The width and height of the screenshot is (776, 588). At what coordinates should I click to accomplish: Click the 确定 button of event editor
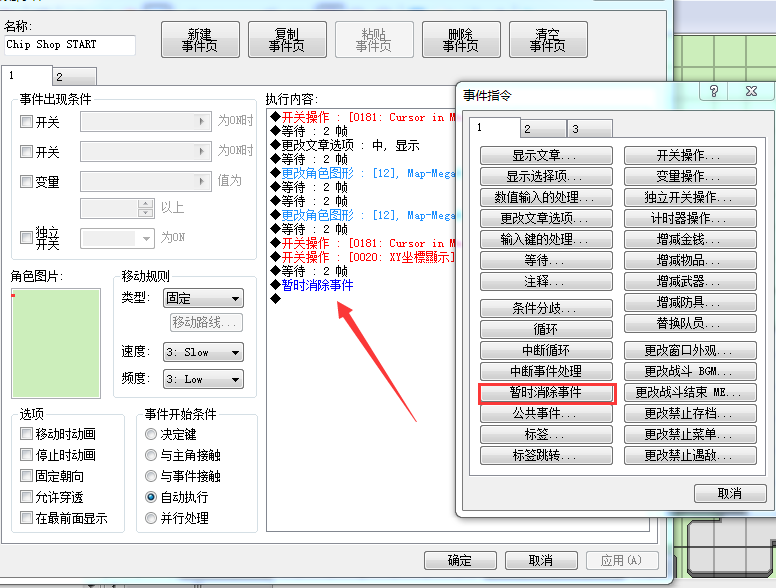pyautogui.click(x=460, y=561)
